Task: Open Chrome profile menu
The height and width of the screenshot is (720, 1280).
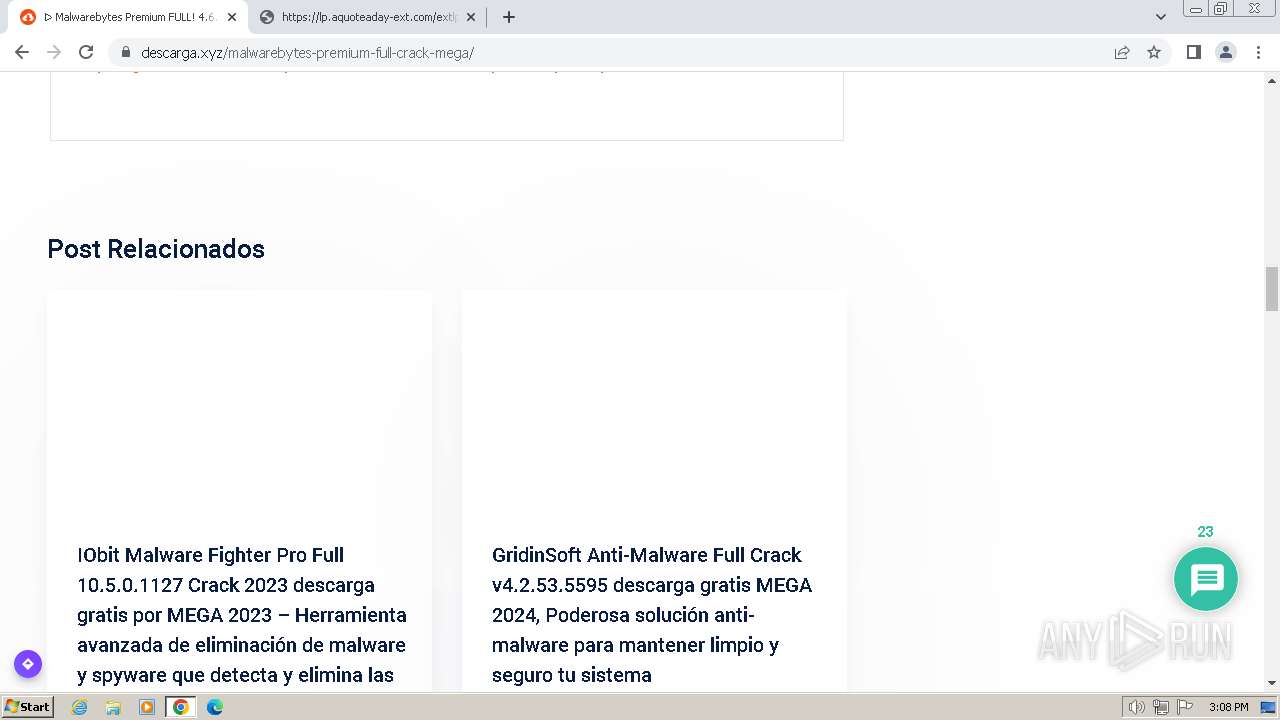Action: click(x=1226, y=52)
